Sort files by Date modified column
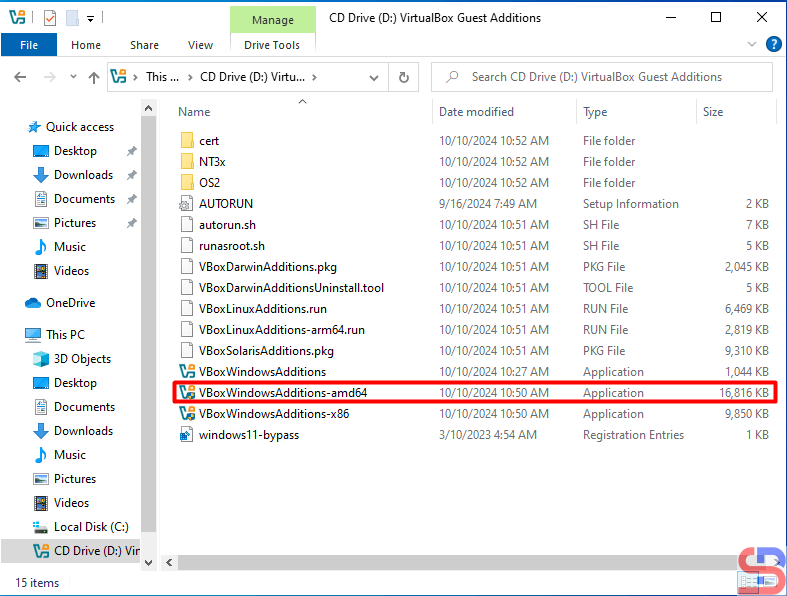This screenshot has width=787, height=596. 476,112
